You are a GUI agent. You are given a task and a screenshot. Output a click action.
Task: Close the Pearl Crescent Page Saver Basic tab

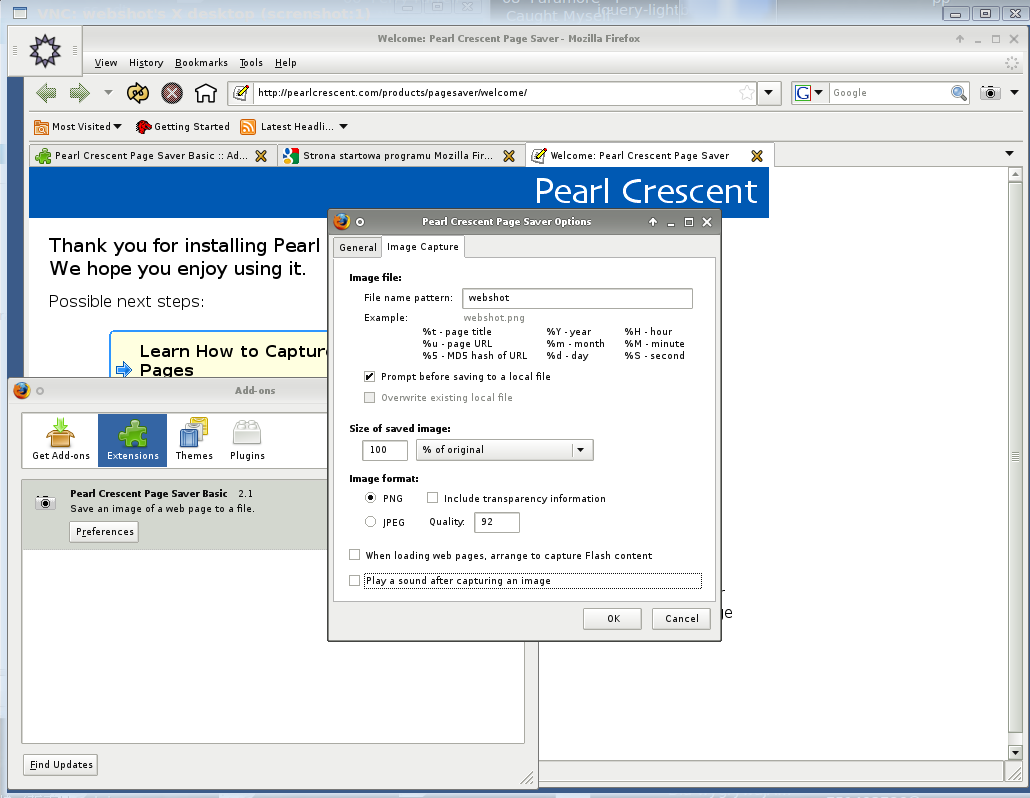click(261, 156)
